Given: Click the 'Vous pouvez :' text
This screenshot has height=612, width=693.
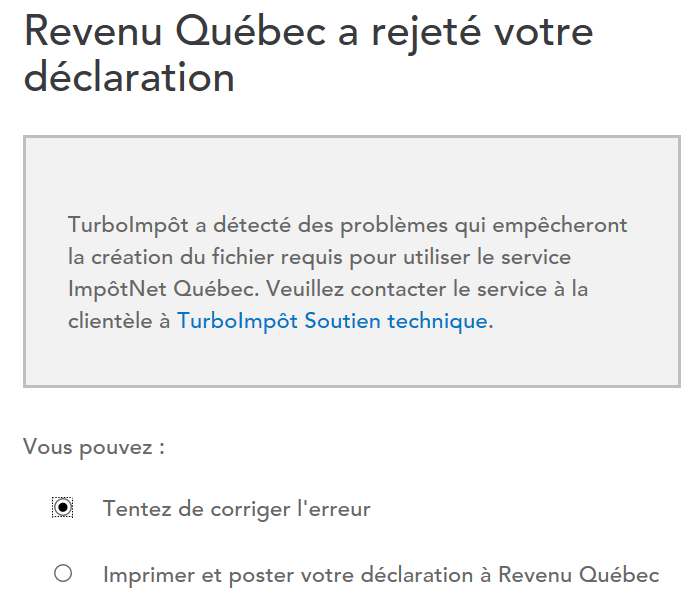Looking at the screenshot, I should point(94,446).
